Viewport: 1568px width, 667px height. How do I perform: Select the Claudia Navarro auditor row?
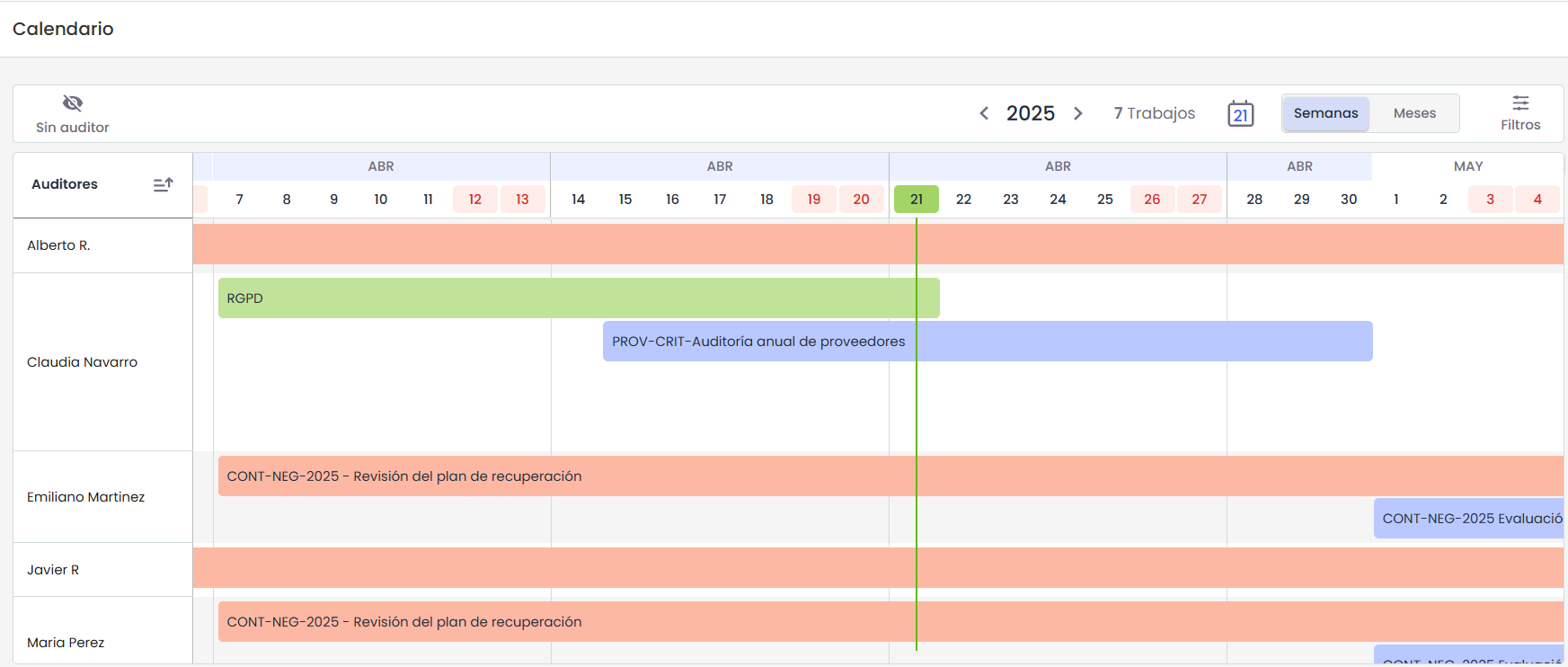82,362
